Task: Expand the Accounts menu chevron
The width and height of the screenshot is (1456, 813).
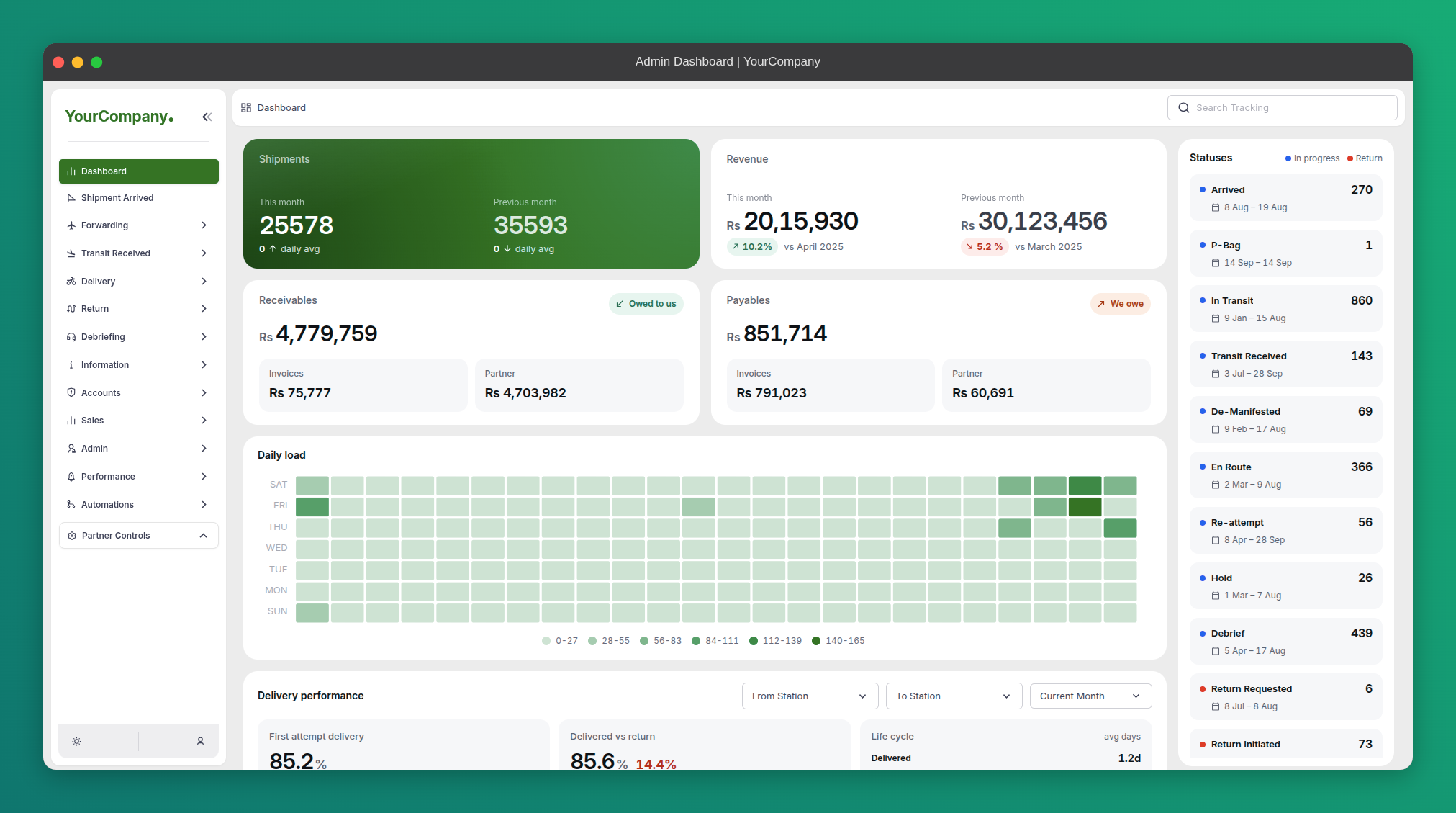Action: (204, 393)
